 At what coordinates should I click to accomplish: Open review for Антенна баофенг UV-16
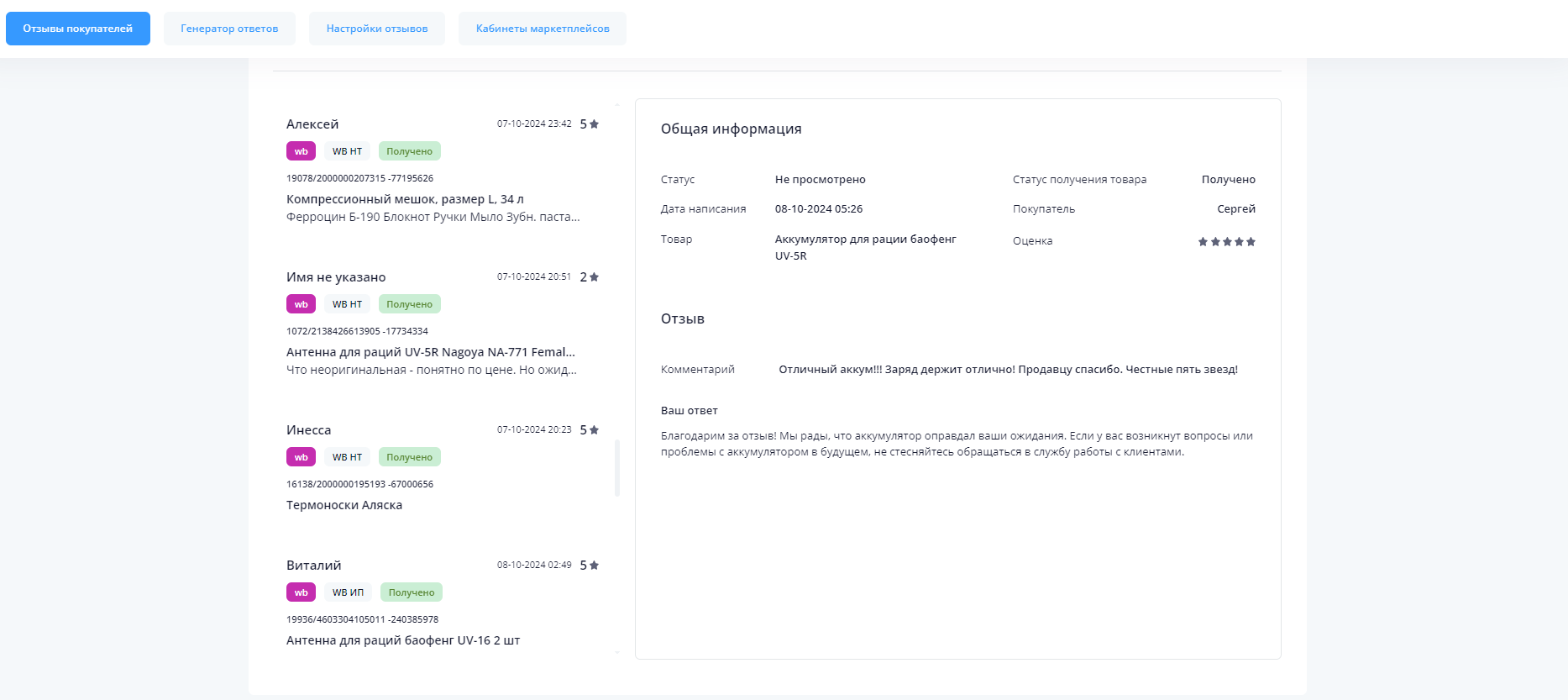click(x=403, y=640)
